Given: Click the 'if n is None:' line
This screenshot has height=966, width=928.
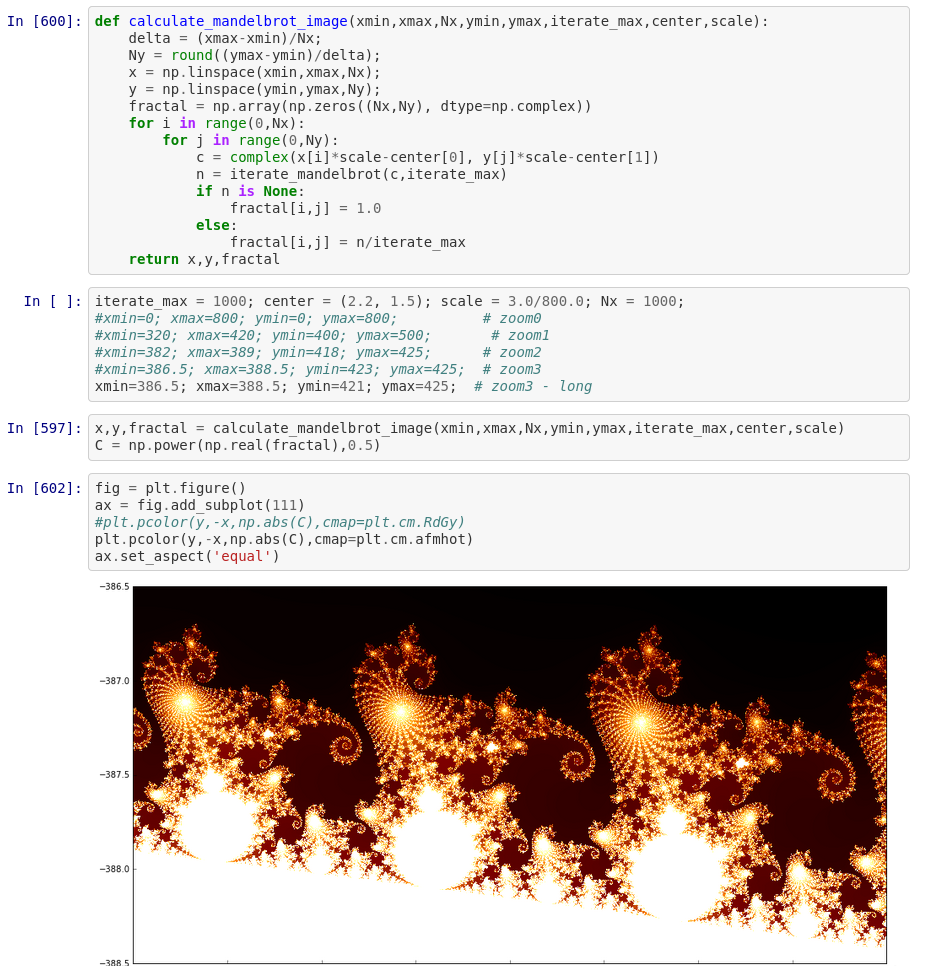Looking at the screenshot, I should (x=250, y=192).
